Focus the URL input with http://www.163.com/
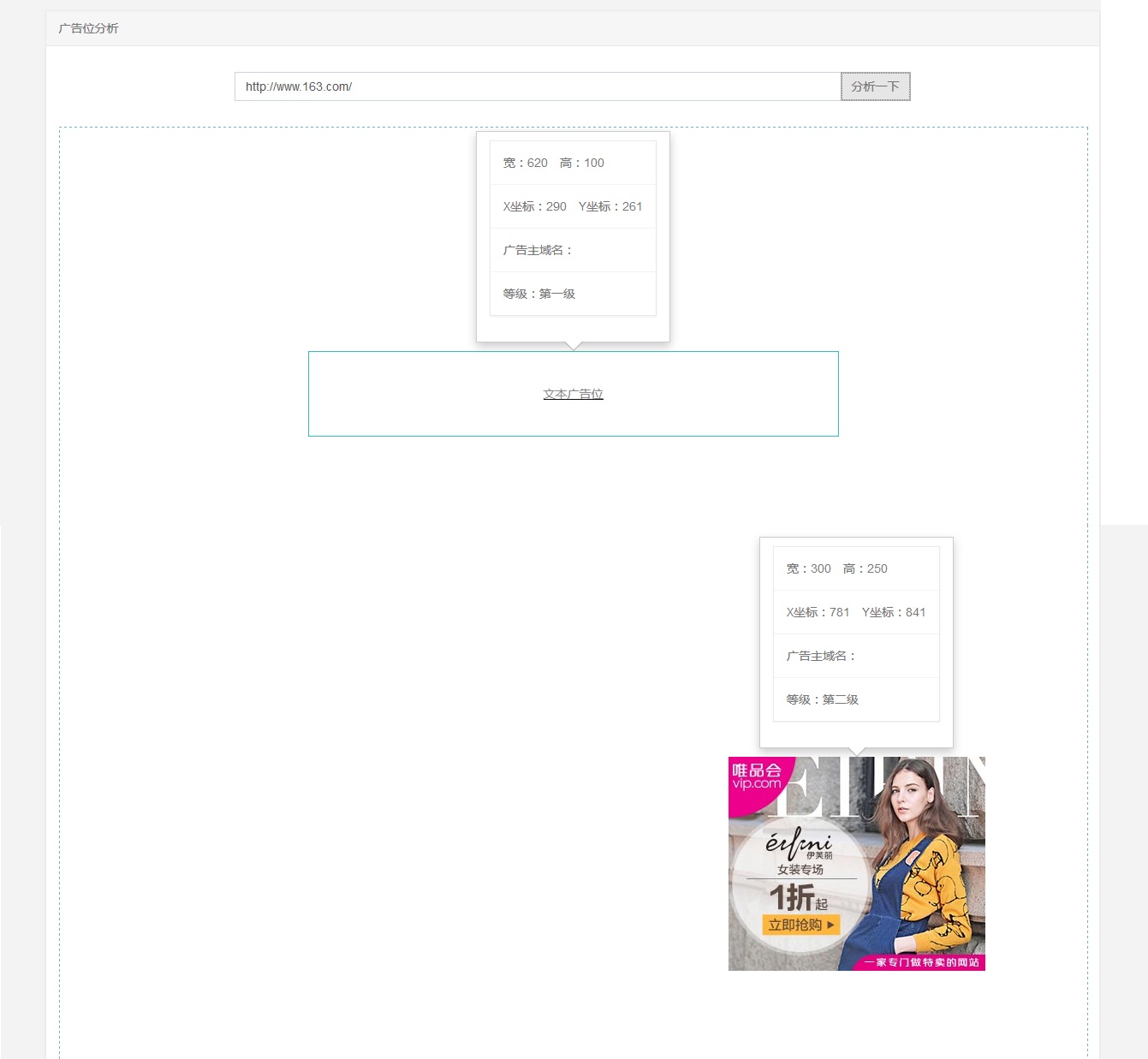1148x1059 pixels. click(x=538, y=86)
